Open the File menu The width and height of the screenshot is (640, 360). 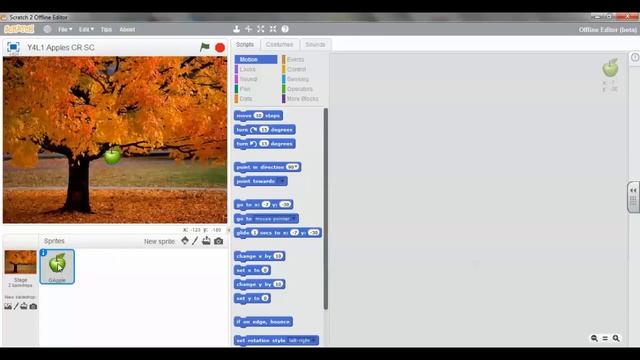(x=64, y=29)
